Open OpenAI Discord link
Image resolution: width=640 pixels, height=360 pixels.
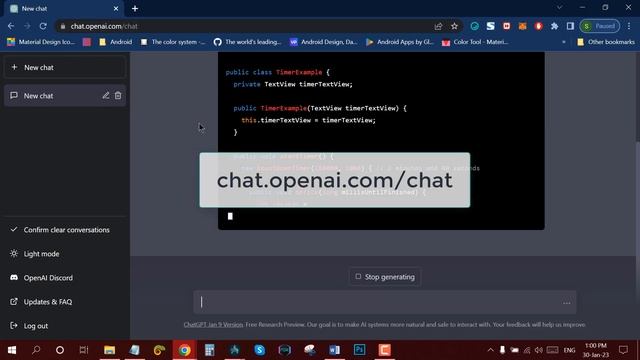click(x=64, y=278)
